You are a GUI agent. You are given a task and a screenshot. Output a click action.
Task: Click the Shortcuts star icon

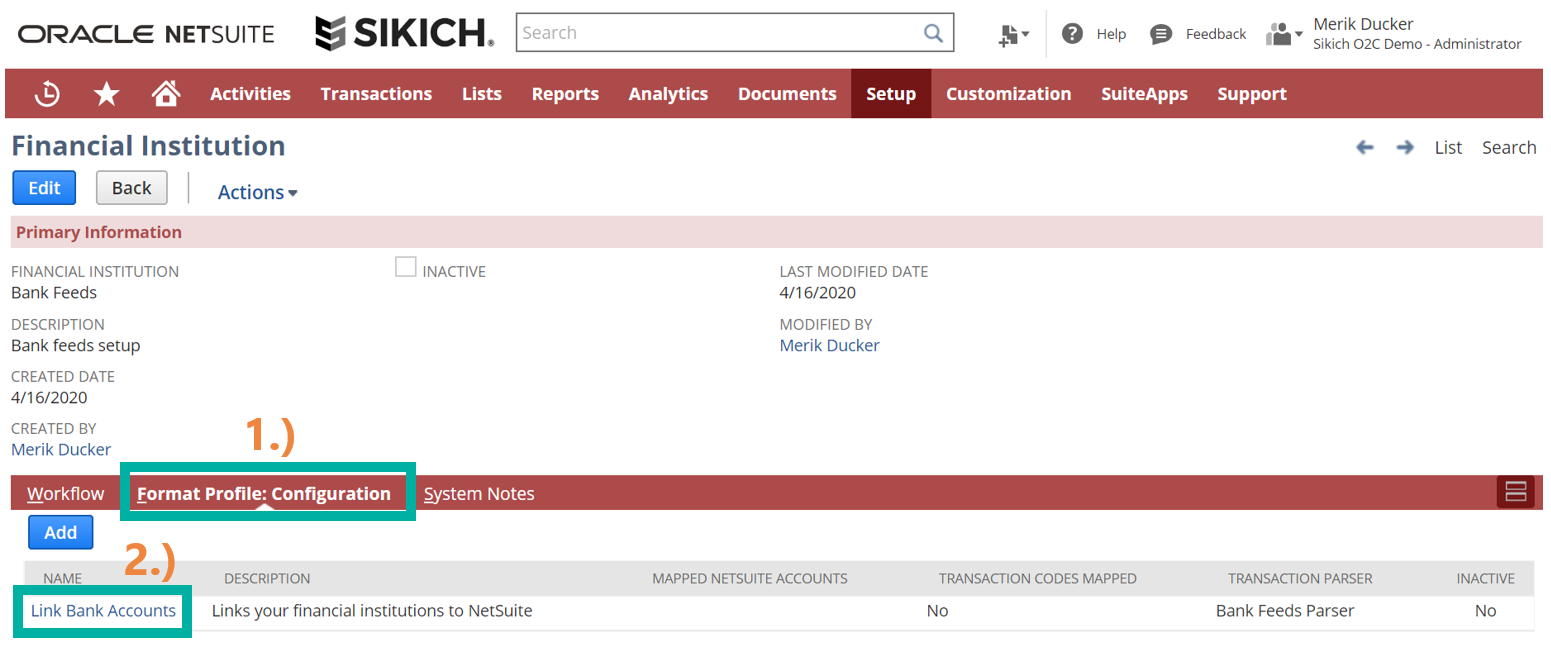pyautogui.click(x=106, y=94)
